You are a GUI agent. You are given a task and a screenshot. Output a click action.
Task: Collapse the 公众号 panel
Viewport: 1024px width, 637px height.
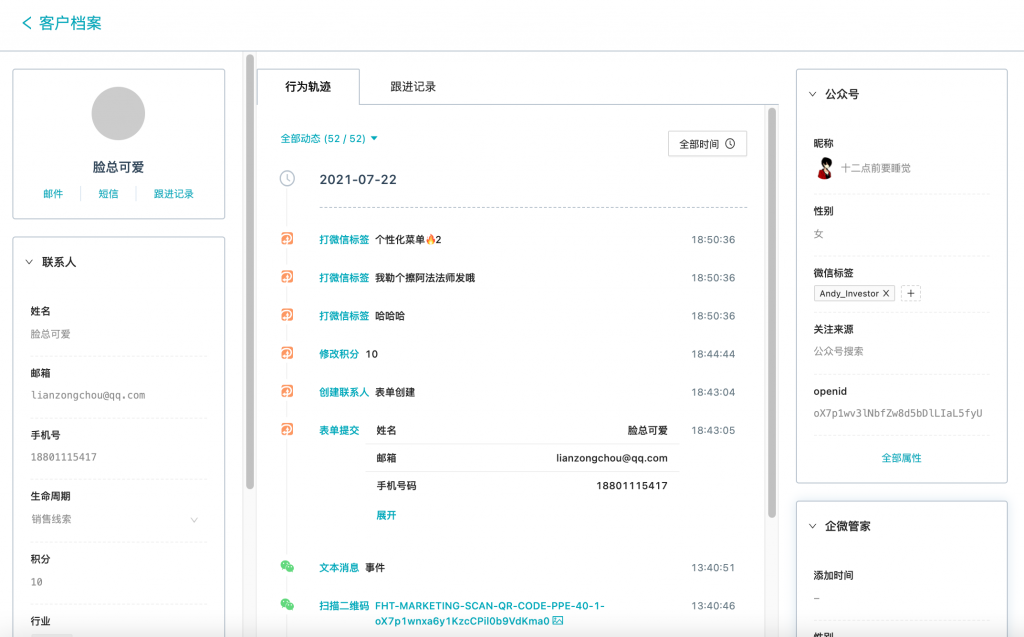click(812, 94)
